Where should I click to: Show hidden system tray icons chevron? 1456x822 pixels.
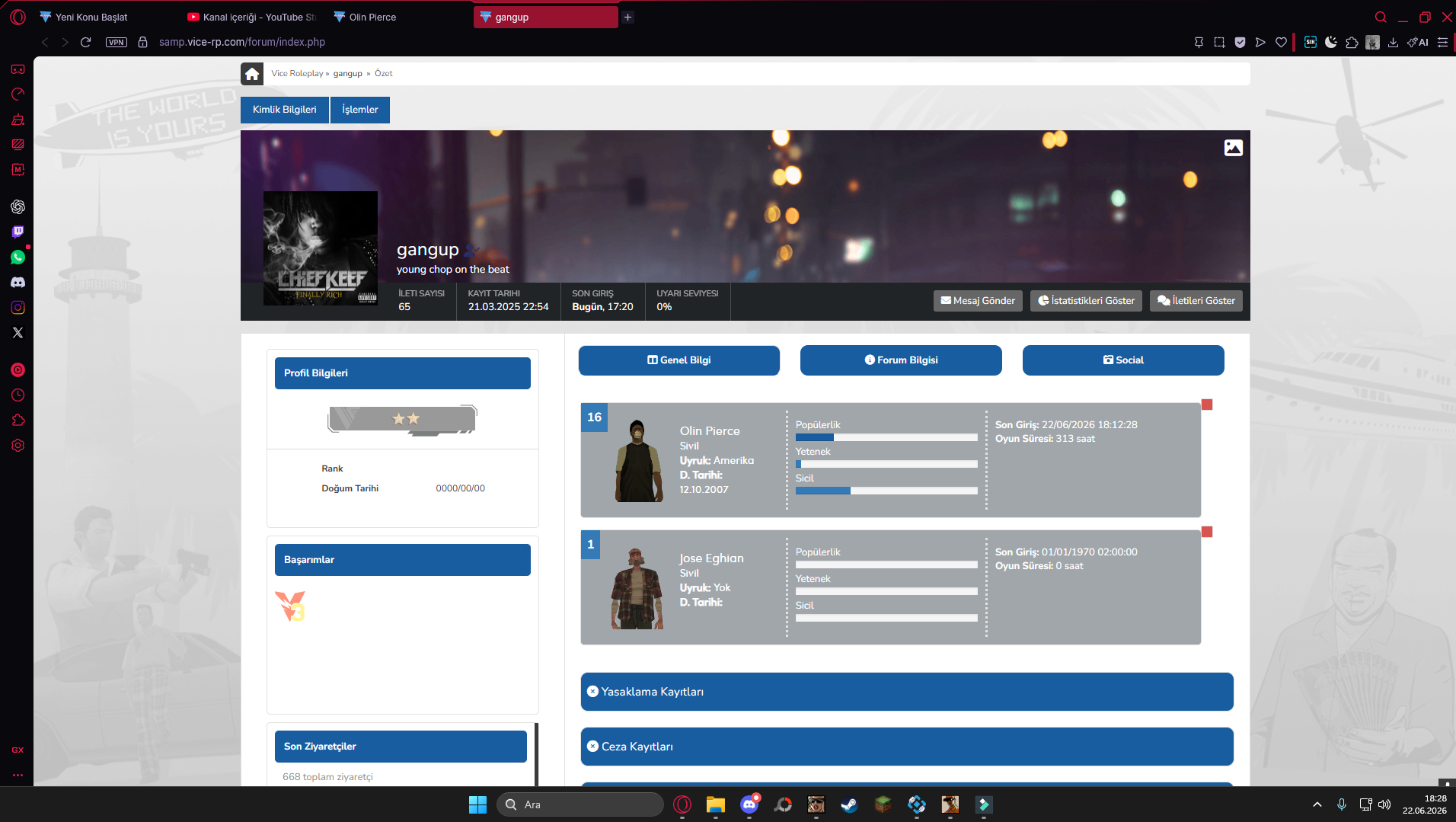click(x=1317, y=804)
